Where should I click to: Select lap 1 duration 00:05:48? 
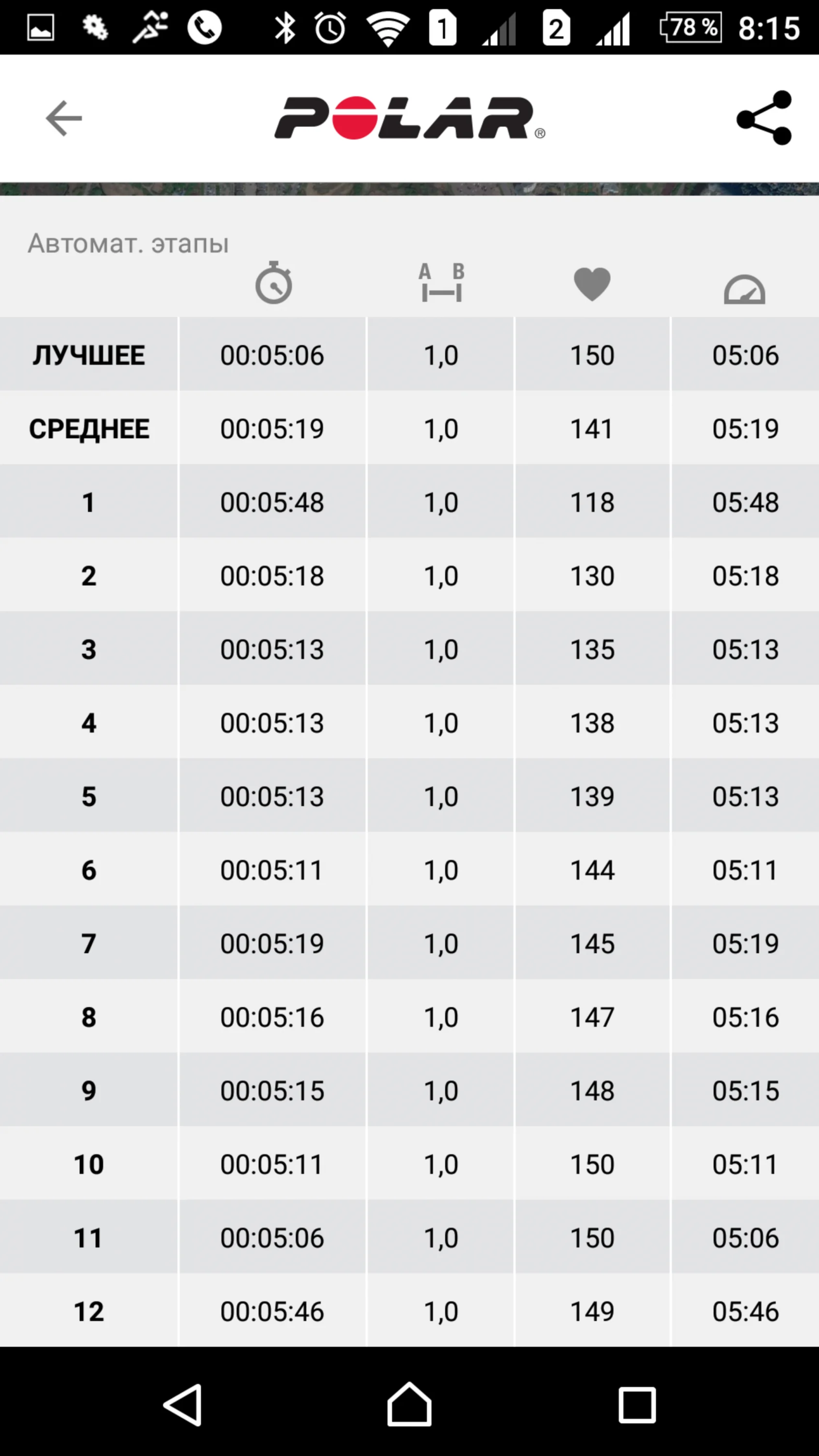272,502
